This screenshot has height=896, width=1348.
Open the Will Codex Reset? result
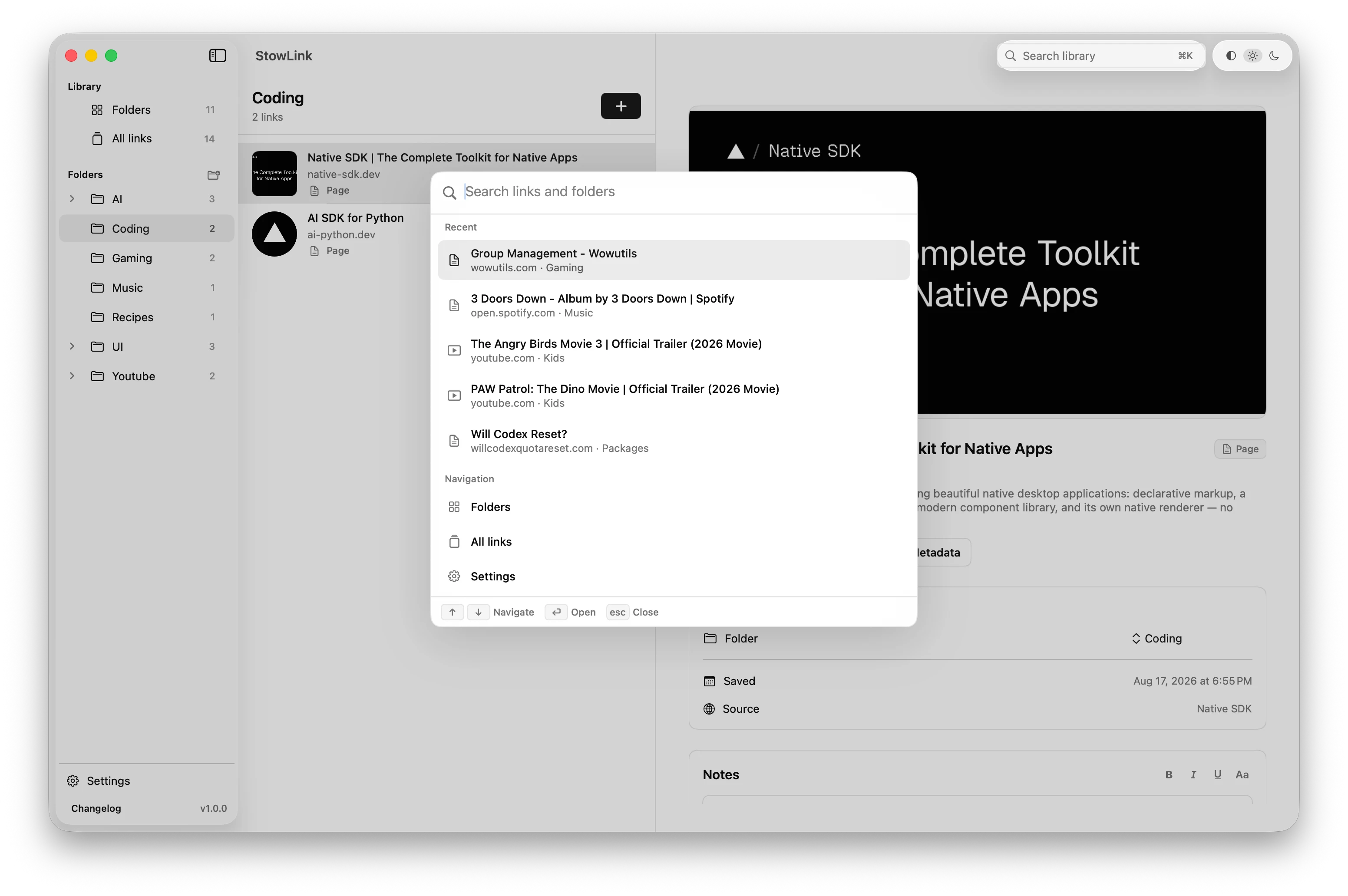674,441
